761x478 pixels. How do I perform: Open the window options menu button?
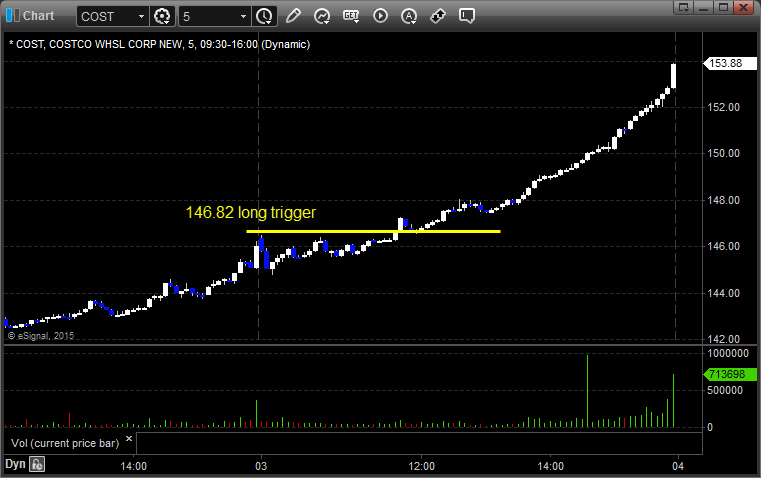pos(684,7)
